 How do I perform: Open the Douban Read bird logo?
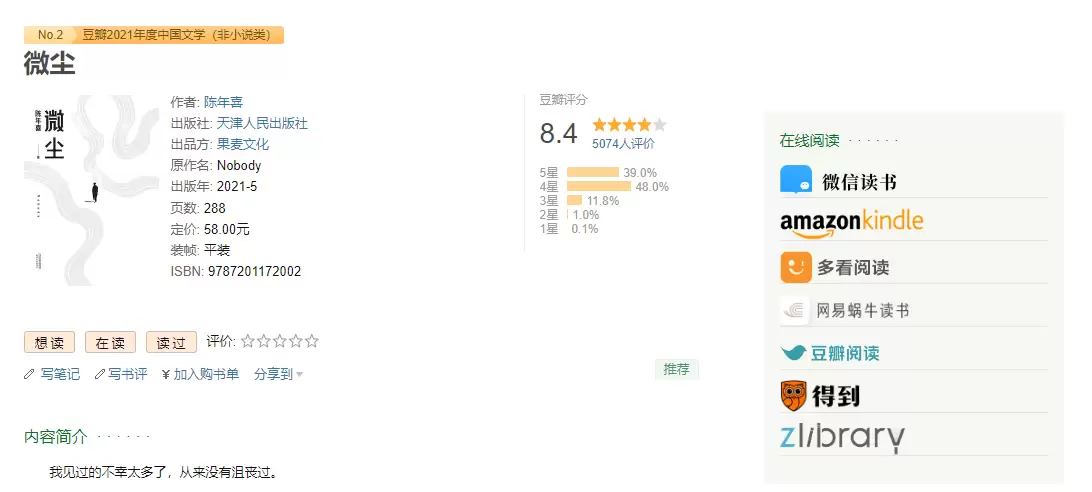tap(794, 353)
